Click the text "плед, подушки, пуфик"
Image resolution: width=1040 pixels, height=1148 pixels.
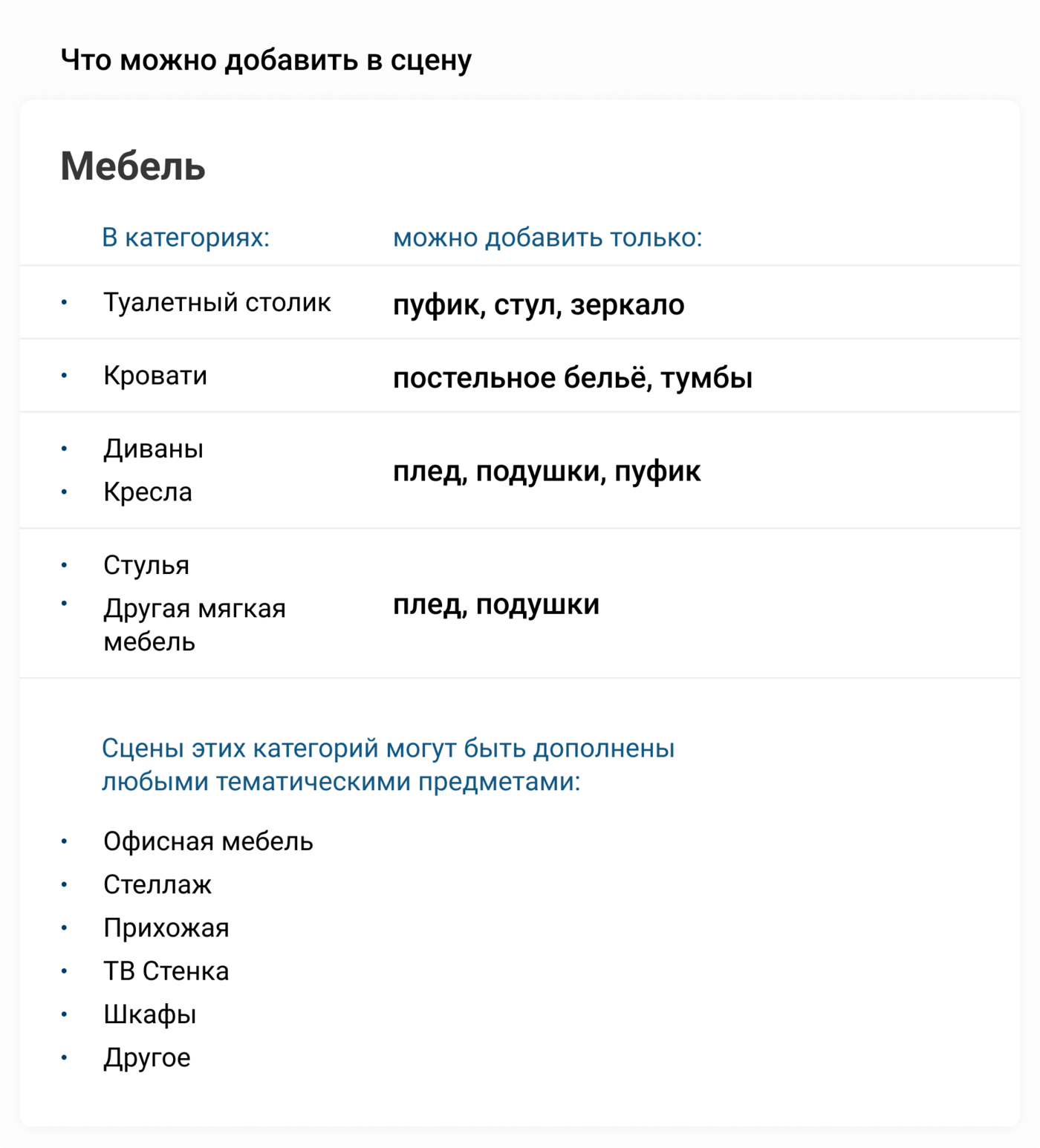click(x=547, y=472)
